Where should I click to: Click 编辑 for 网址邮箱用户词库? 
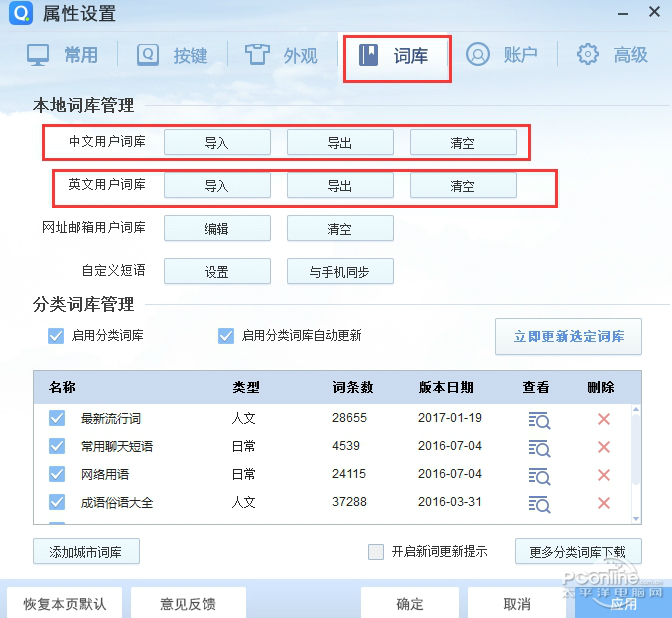click(217, 228)
